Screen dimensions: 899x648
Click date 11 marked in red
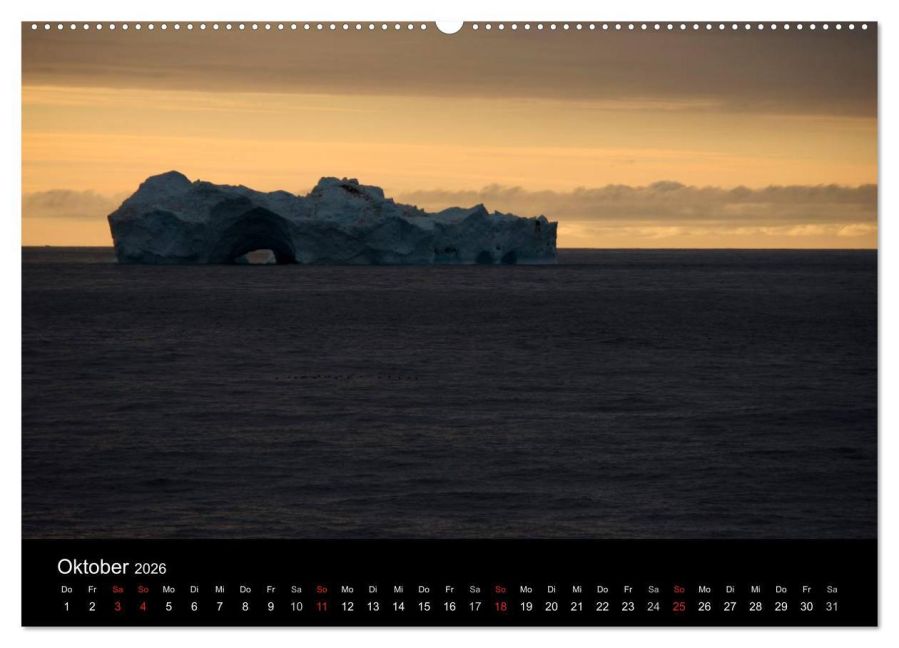pos(322,607)
